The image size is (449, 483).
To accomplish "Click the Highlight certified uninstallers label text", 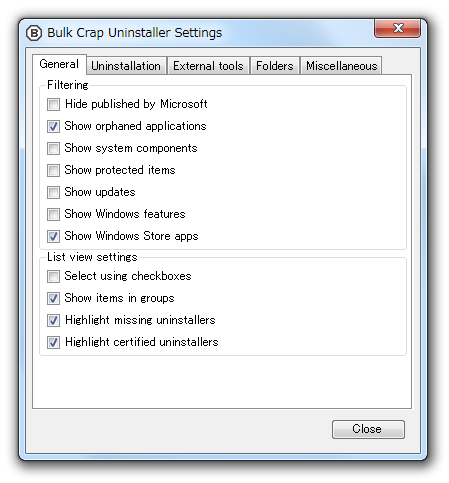I will point(142,342).
